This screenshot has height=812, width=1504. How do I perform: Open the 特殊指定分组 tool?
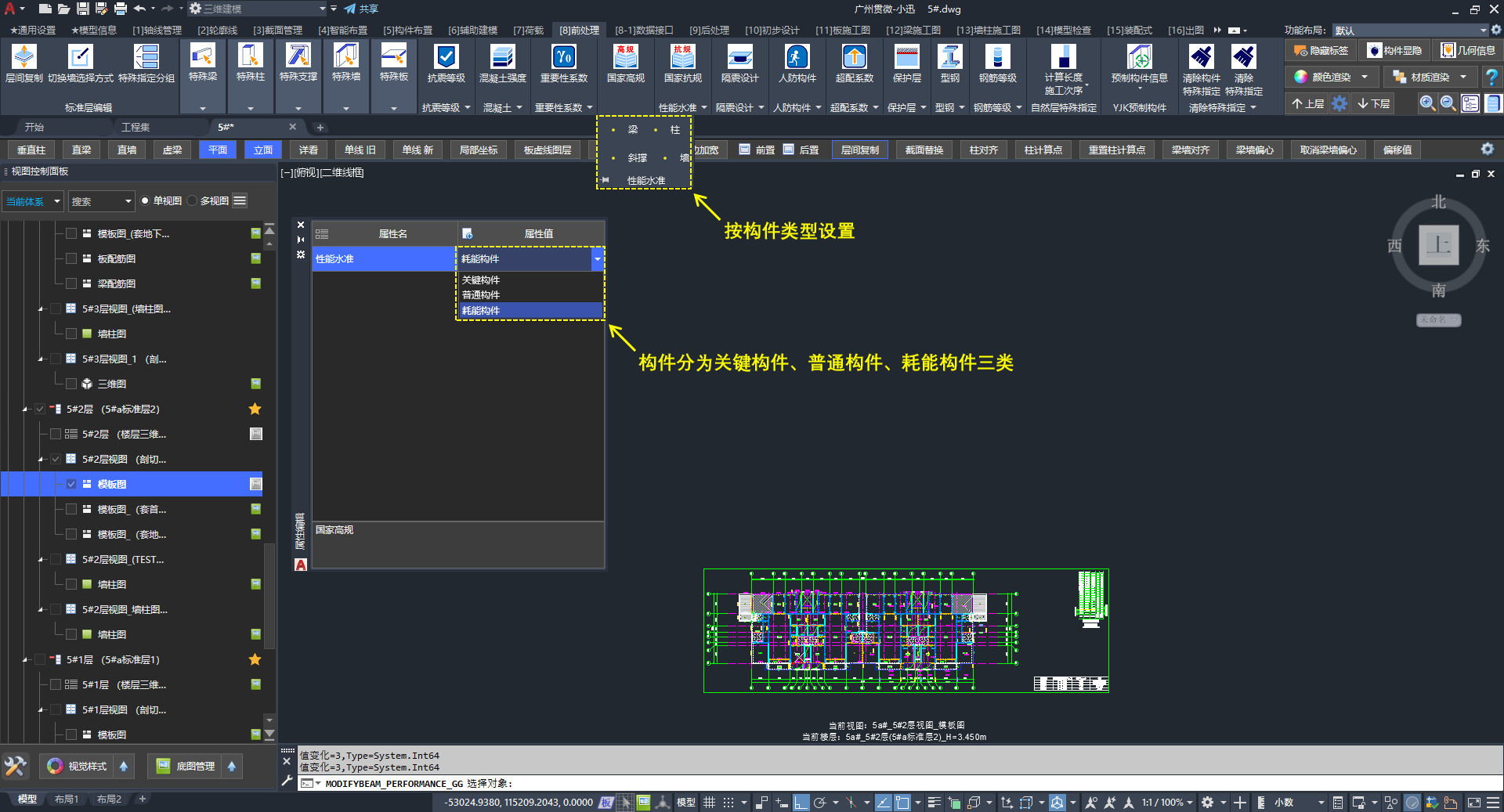point(146,57)
